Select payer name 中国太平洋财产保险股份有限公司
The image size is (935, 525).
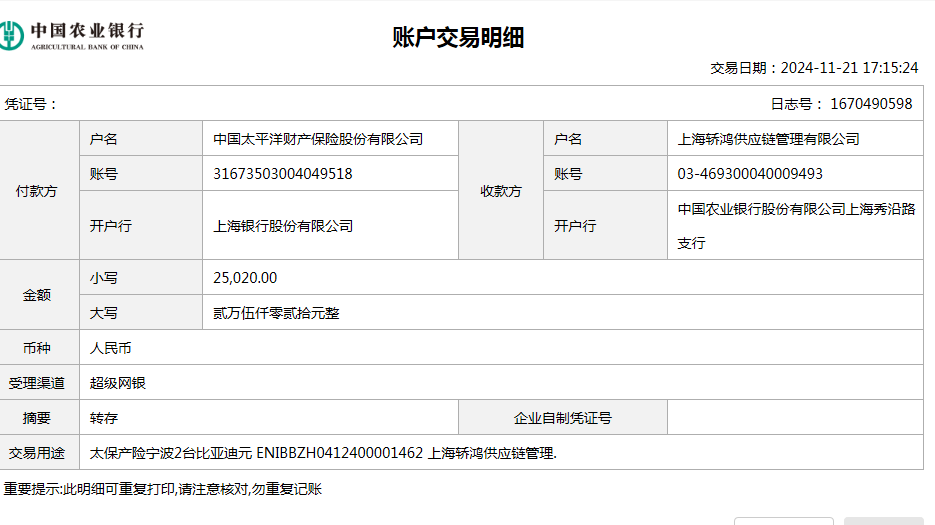(x=318, y=139)
